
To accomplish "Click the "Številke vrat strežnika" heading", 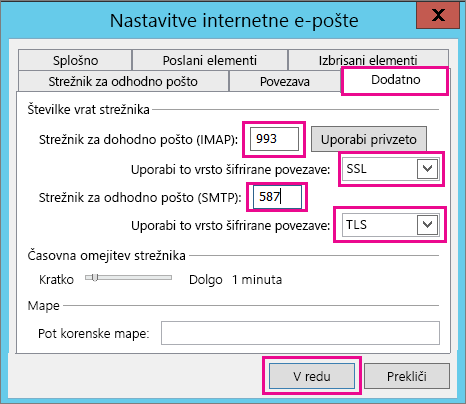I will coord(88,109).
